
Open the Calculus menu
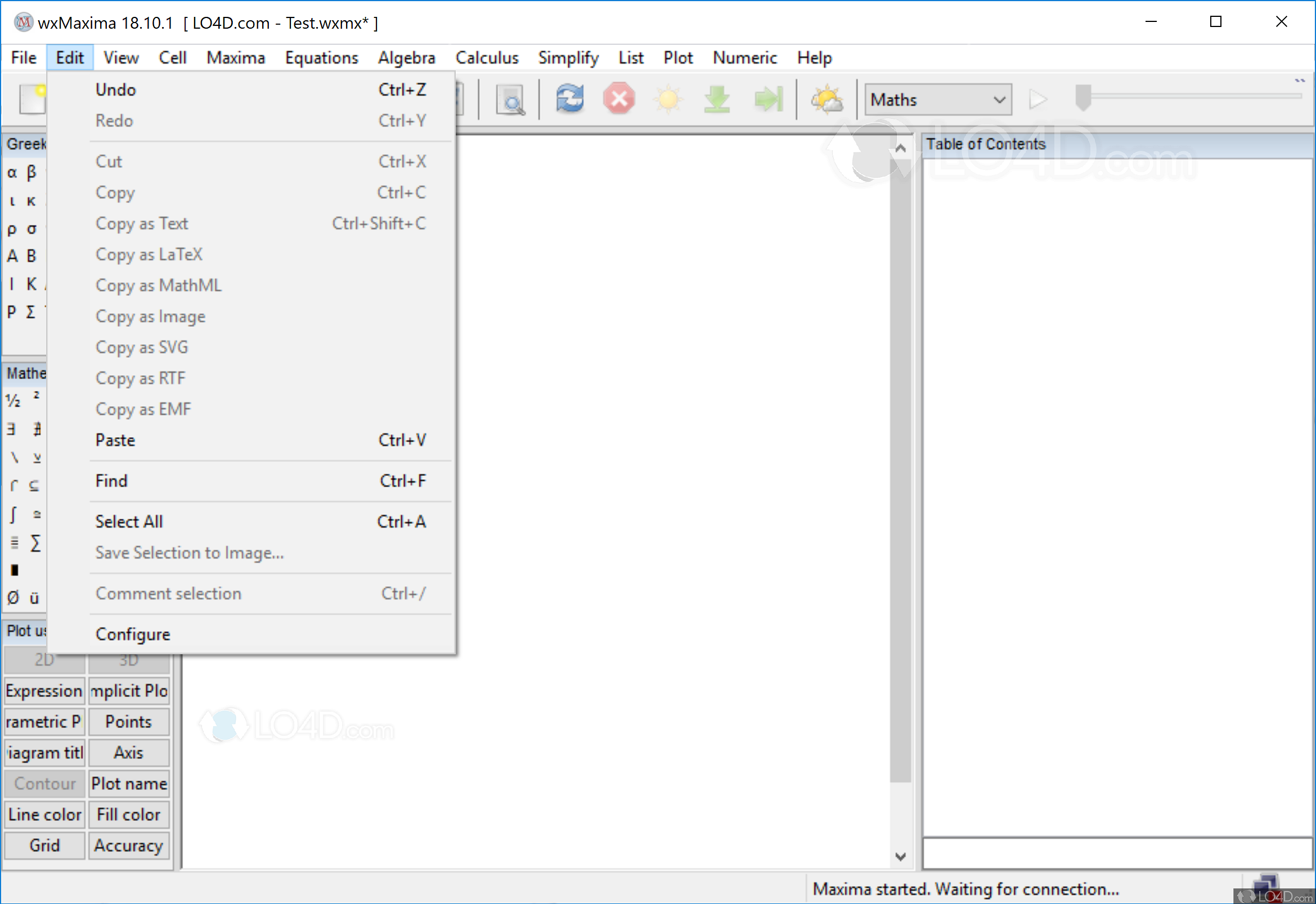coord(487,58)
